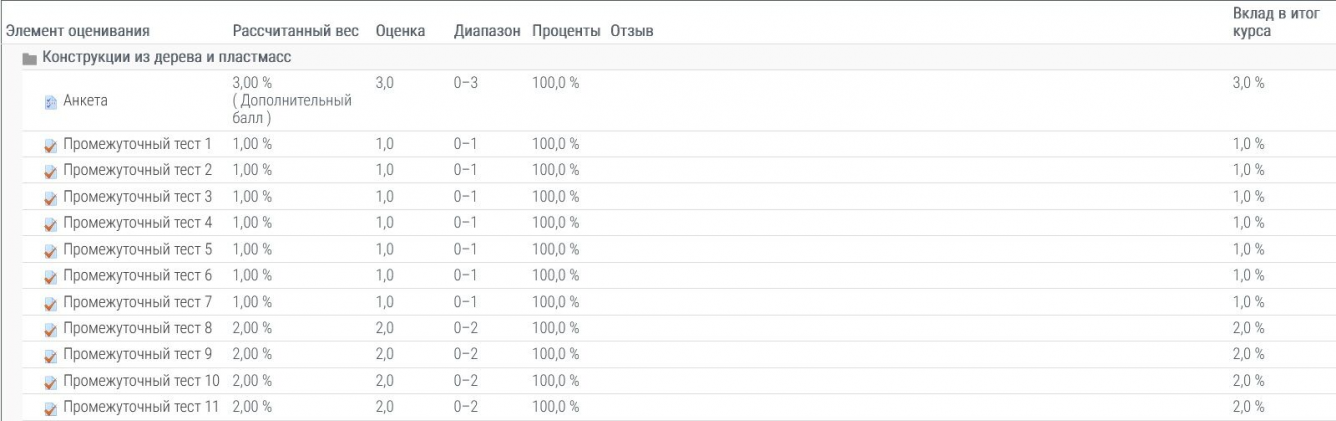Open Промежуточный тест 2 link
The width and height of the screenshot is (1336, 421).
[x=138, y=170]
